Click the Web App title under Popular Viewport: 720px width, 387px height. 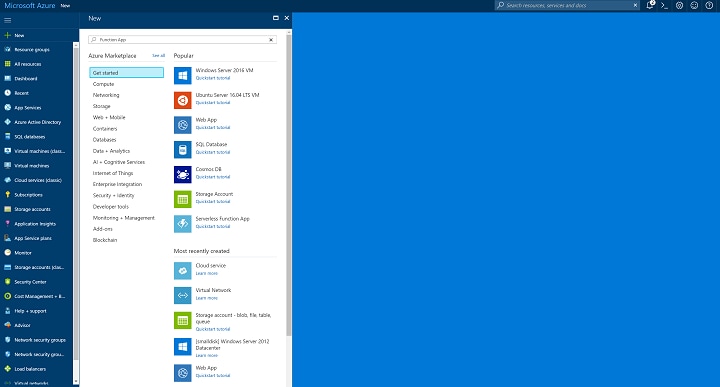point(206,120)
